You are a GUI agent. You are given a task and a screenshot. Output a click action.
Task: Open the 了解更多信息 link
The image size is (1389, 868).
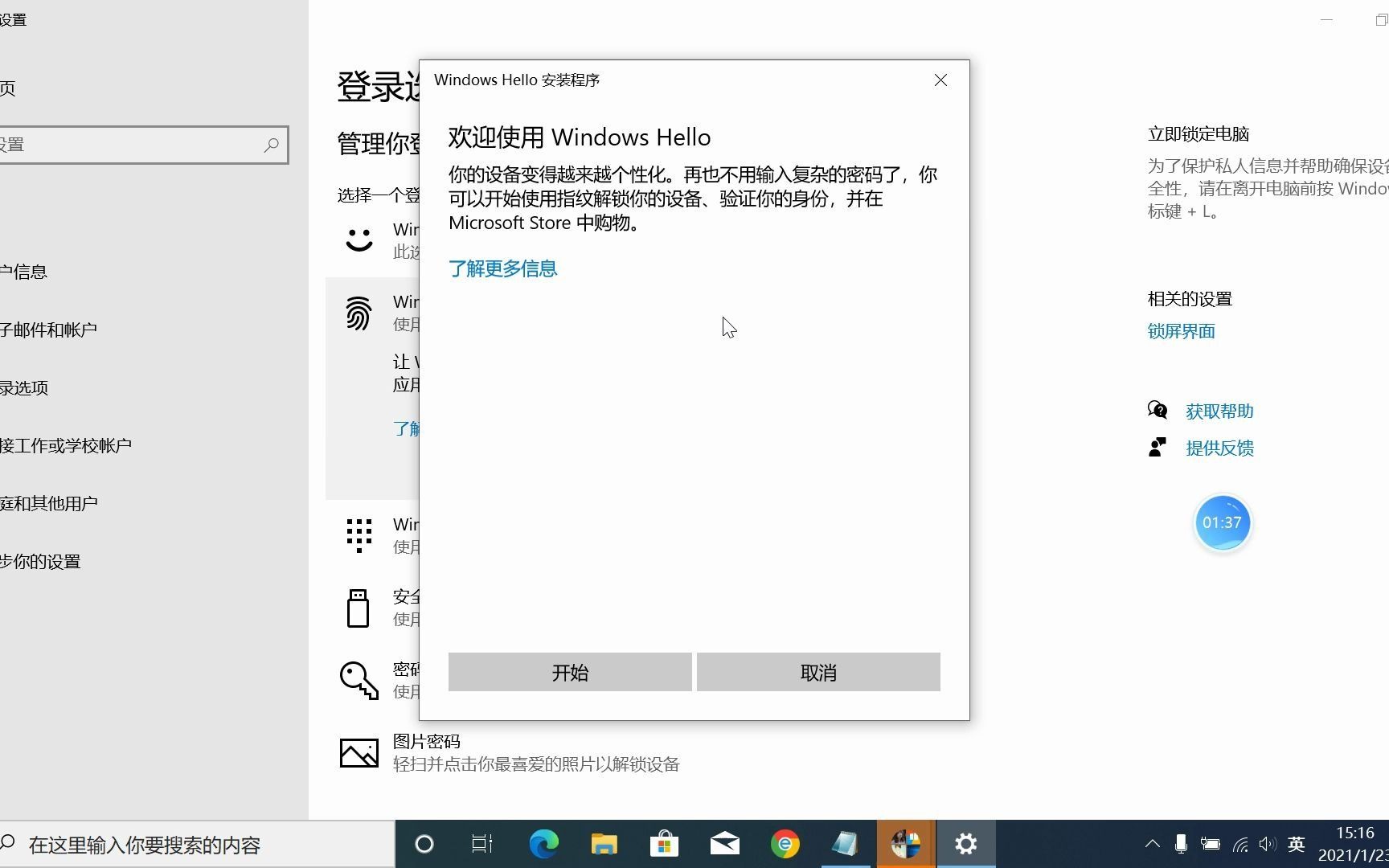(x=502, y=268)
